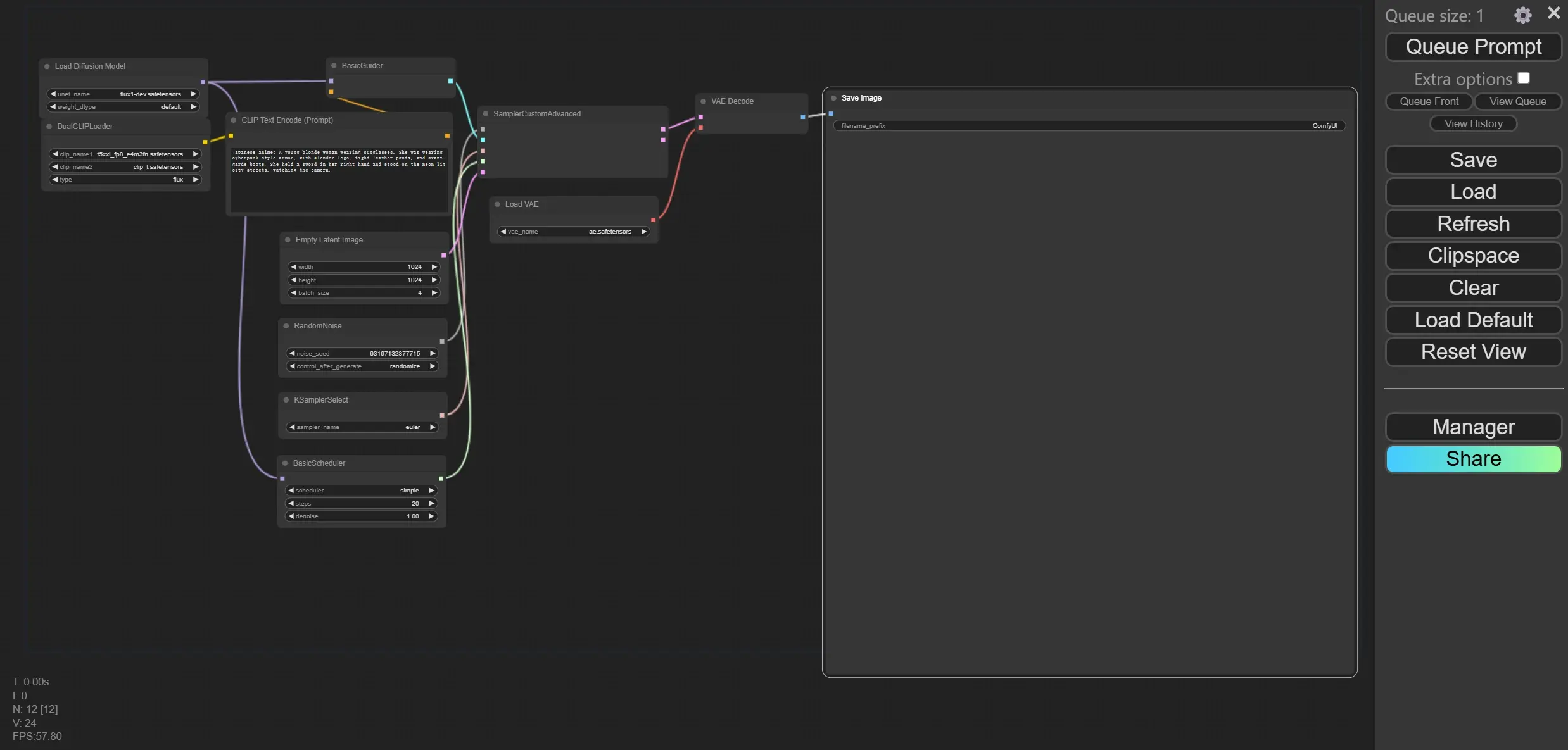Enable the Extra options checkbox
Viewport: 1568px width, 750px height.
pyautogui.click(x=1524, y=78)
